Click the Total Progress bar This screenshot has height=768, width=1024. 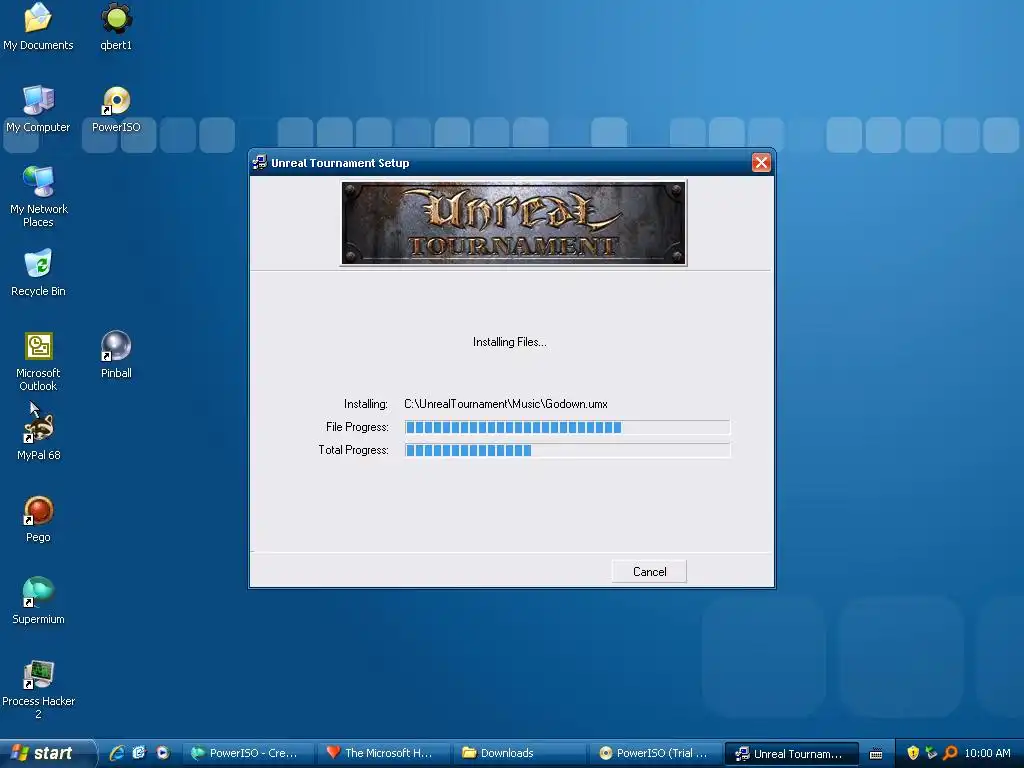(x=567, y=450)
